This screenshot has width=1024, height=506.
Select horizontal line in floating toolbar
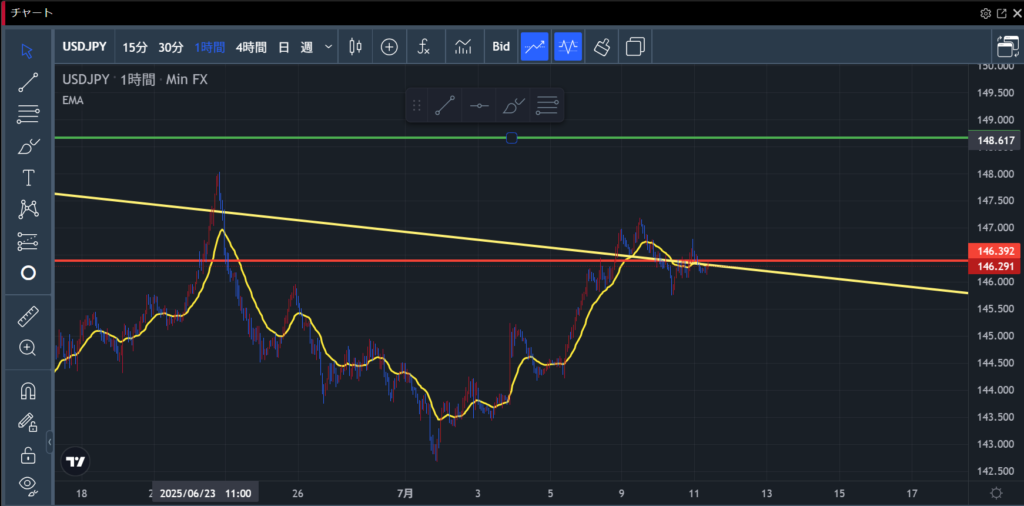479,105
